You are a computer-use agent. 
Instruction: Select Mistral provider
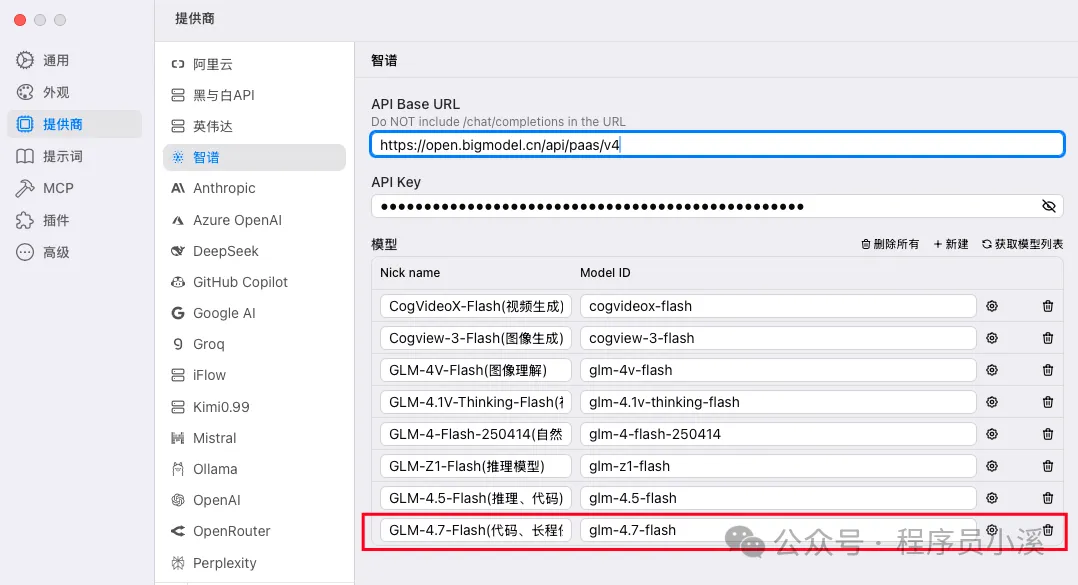(x=254, y=438)
